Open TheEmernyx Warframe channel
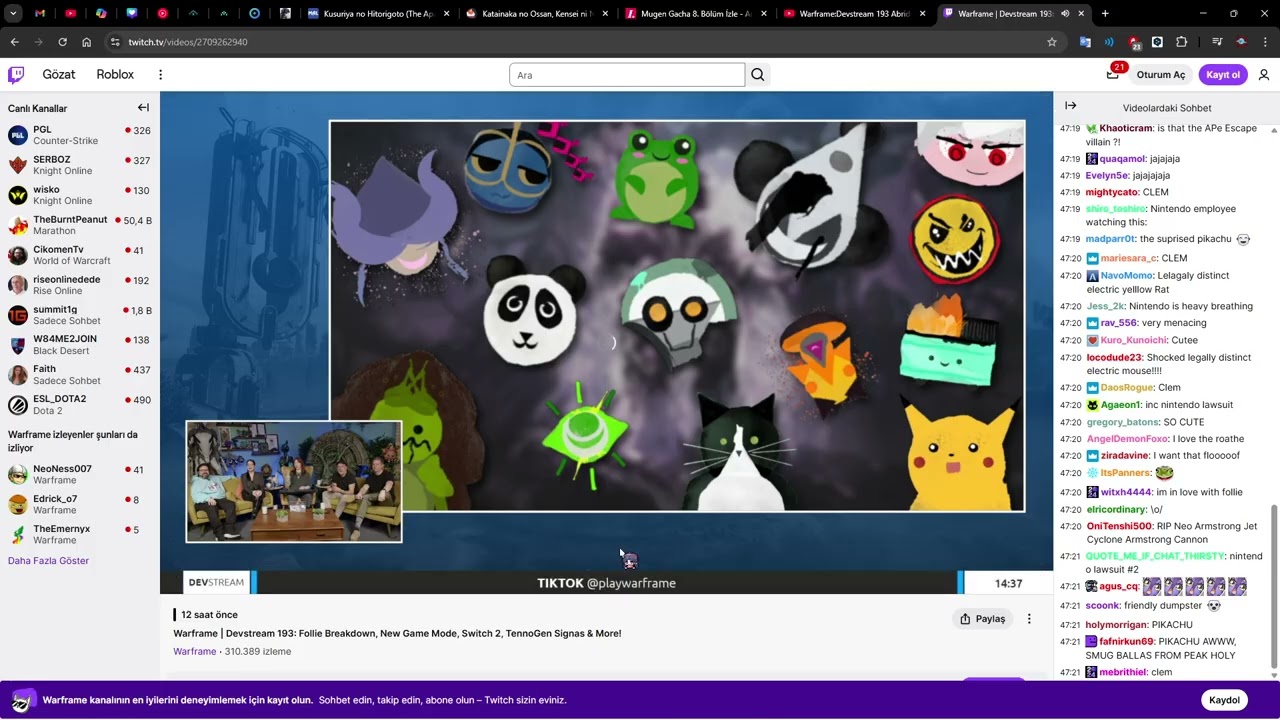1280x720 pixels. point(80,534)
